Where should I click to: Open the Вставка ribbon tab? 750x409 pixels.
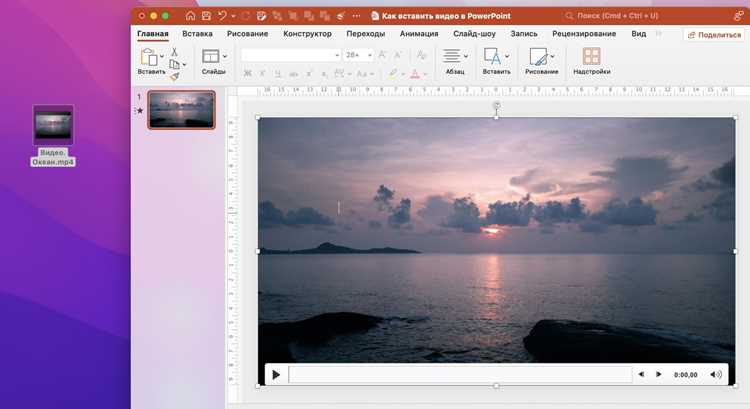197,33
